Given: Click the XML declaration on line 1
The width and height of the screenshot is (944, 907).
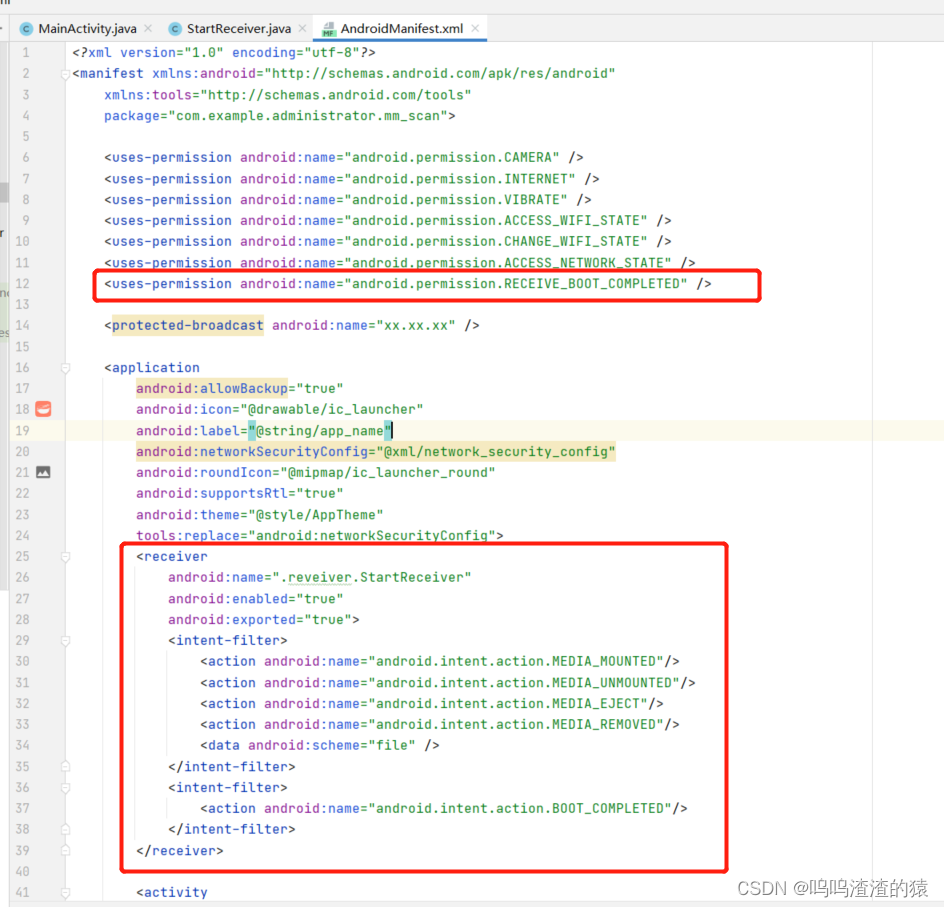Looking at the screenshot, I should click(224, 53).
